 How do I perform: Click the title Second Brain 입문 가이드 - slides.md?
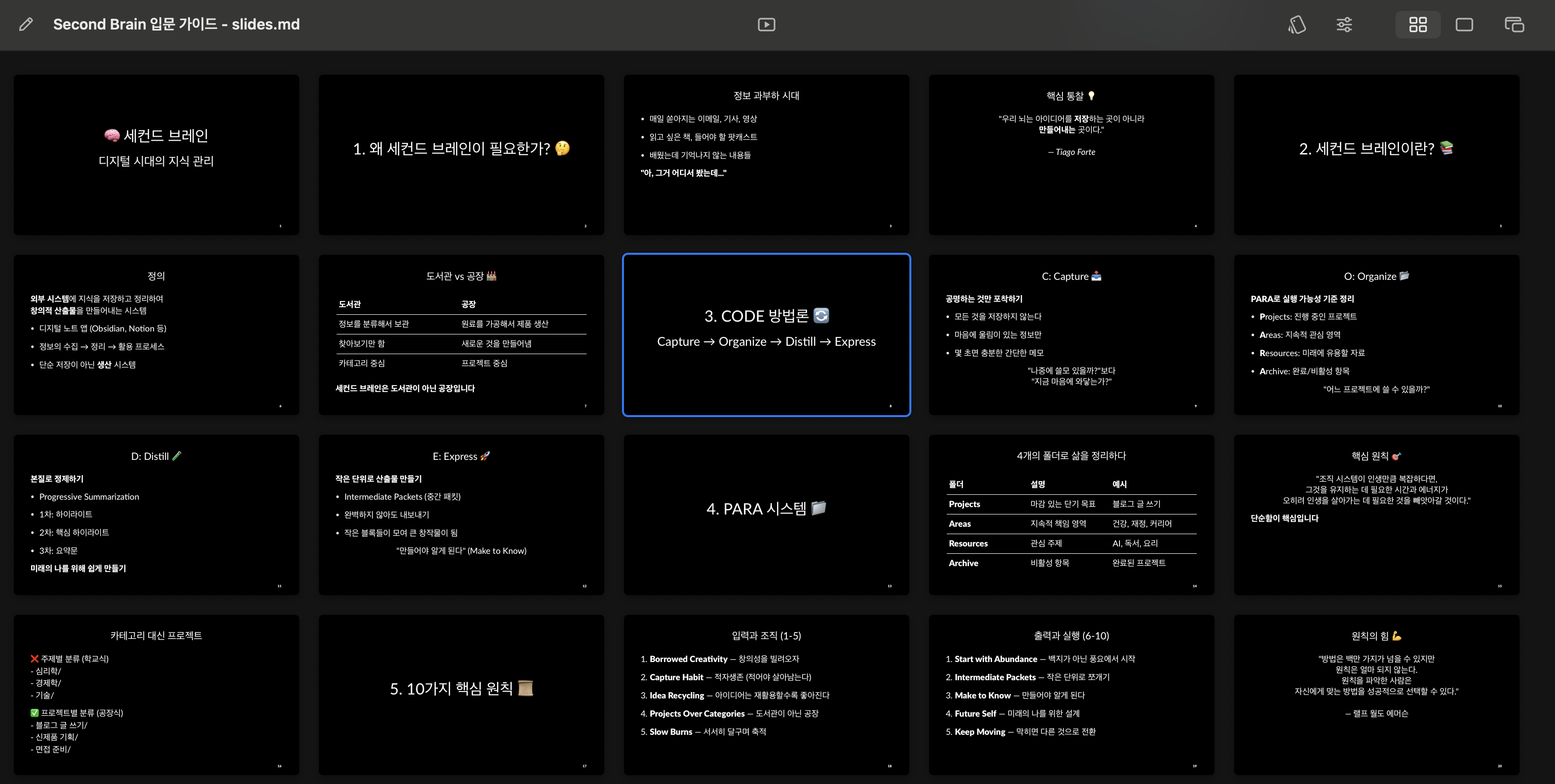point(176,24)
